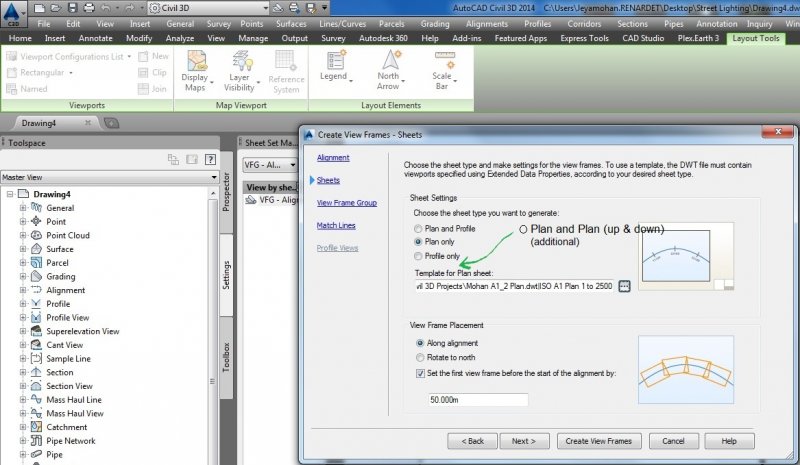Switch to the Layout Tools ribbon tab

coord(756,38)
